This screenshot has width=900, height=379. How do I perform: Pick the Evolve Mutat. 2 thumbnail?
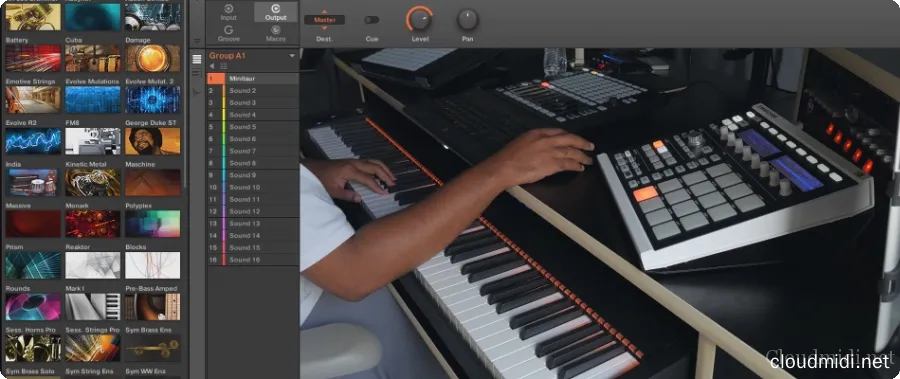[153, 100]
